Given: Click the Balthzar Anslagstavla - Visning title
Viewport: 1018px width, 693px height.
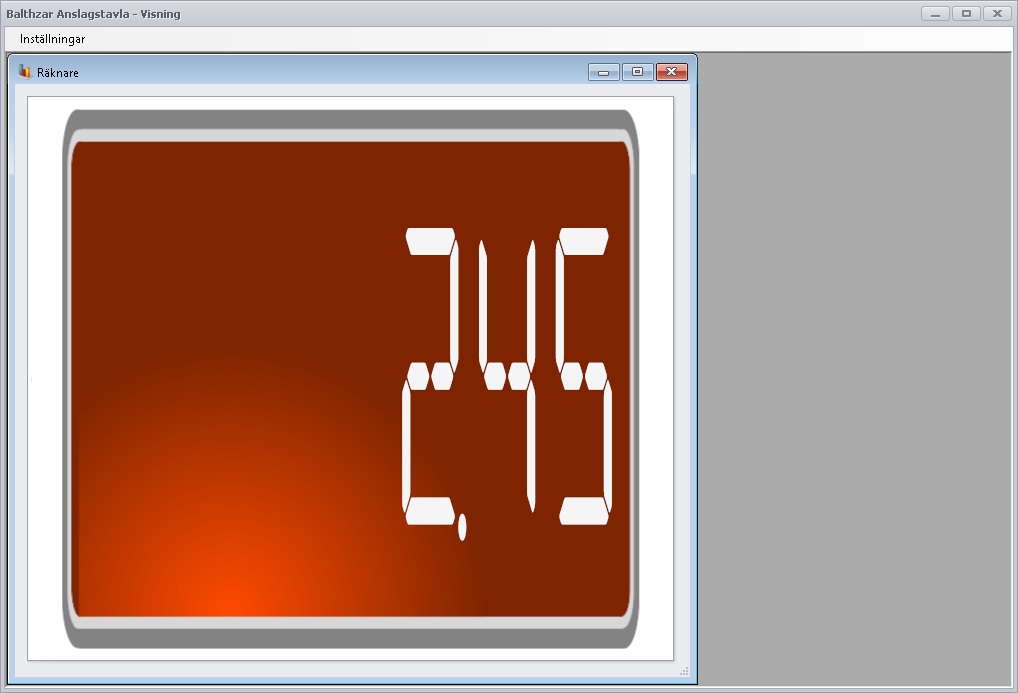Looking at the screenshot, I should click(93, 14).
